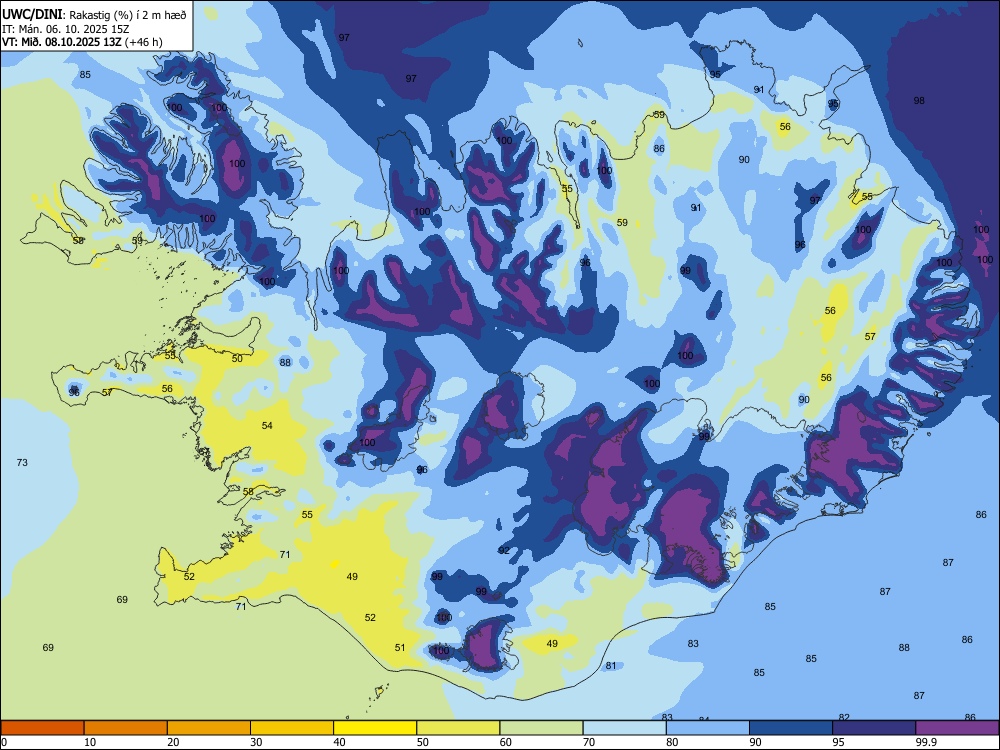
Task: Select the 'IT: Mán. 06. 10. 2025 15Z' line
Action: click(66, 29)
